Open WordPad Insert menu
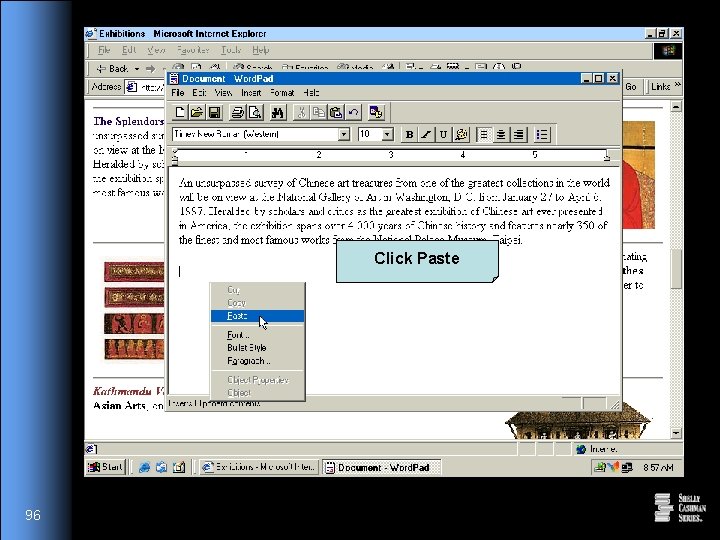 tap(251, 93)
